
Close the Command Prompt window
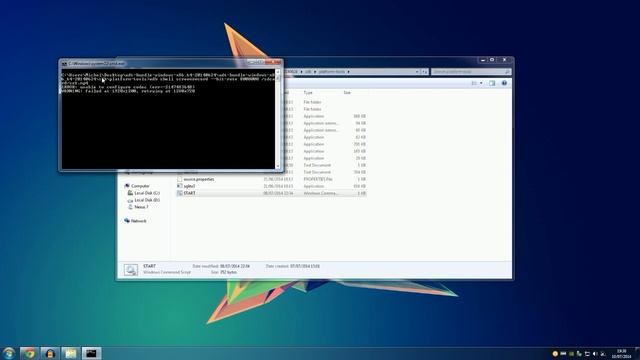(273, 62)
